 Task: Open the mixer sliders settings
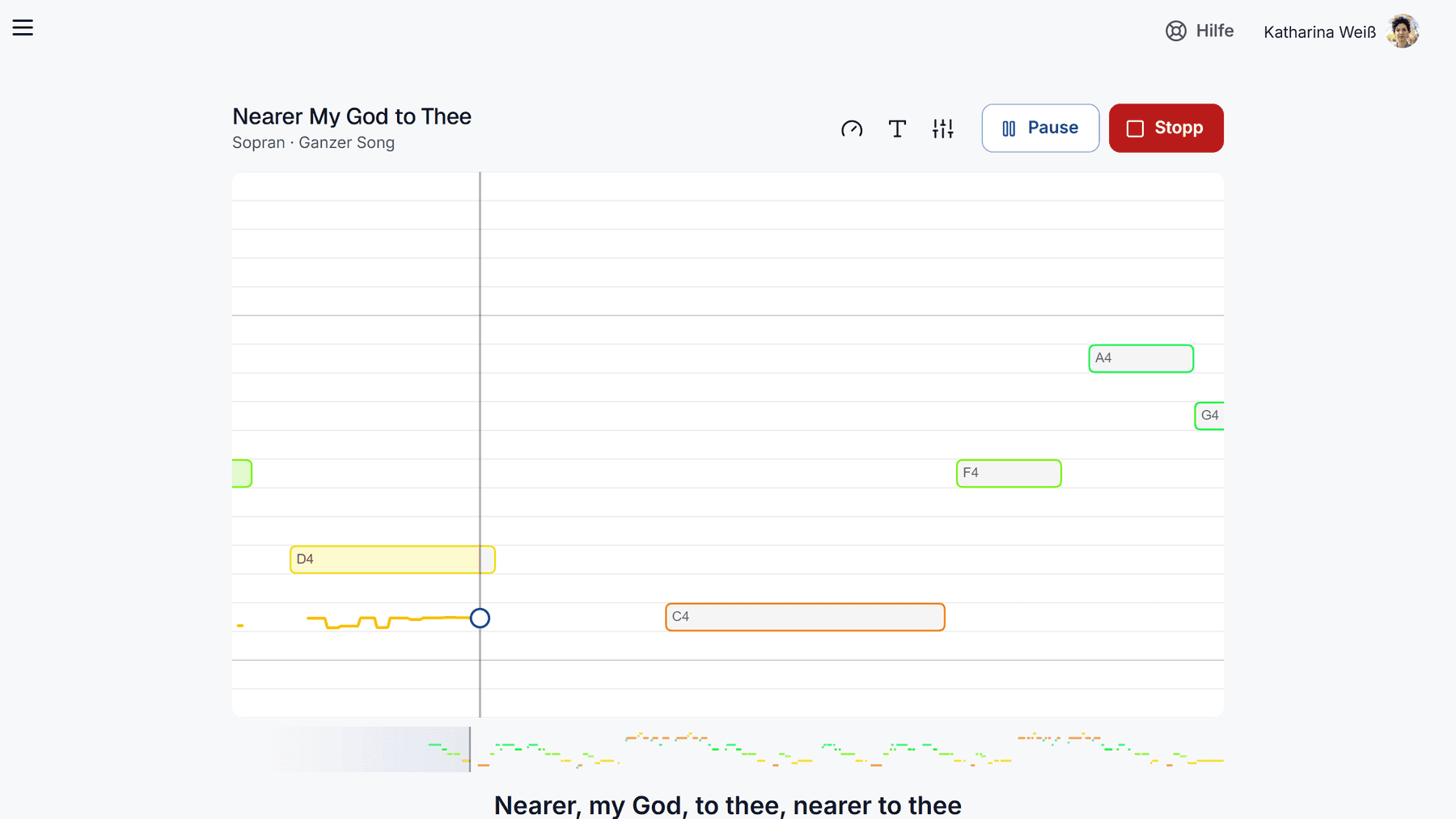[942, 129]
